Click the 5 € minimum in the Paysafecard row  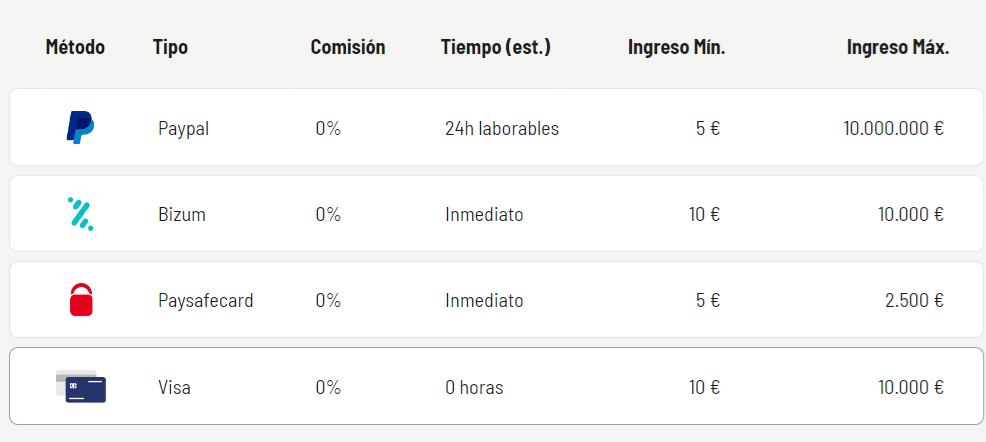coord(707,300)
